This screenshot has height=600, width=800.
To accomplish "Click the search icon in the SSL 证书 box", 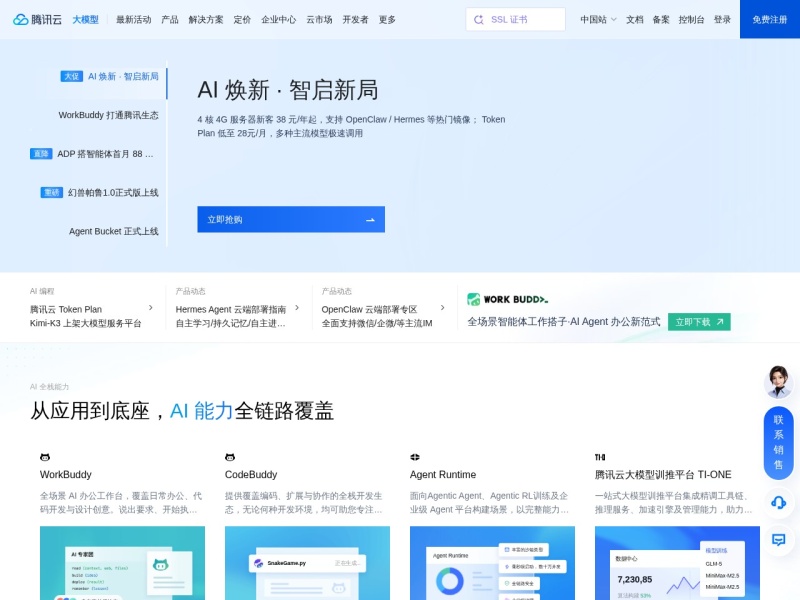I will pos(479,19).
